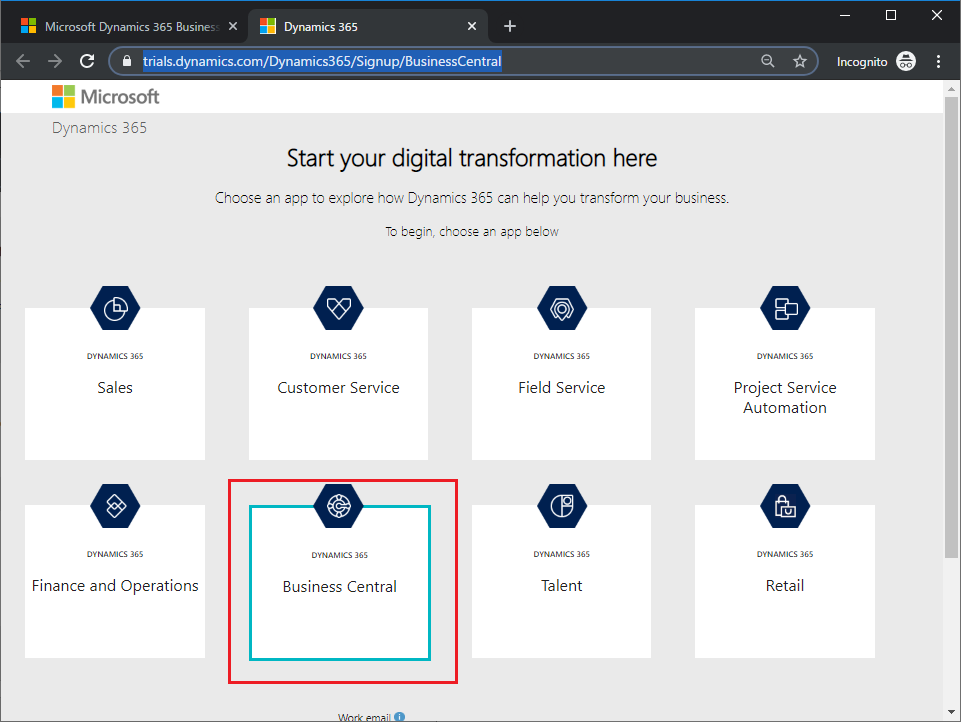Screen dimensions: 961x722
Task: Open the Sales app hexagon icon
Action: 115,308
